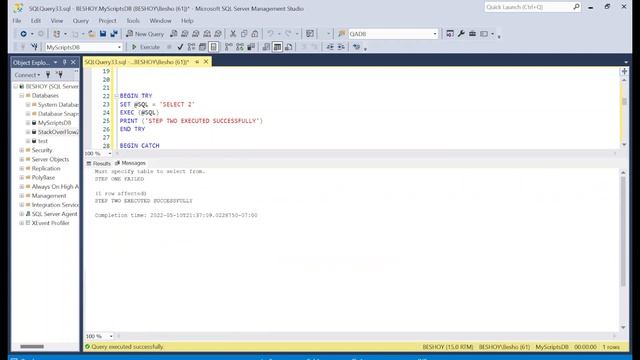This screenshot has height=360, width=640.
Task: Toggle Include Live Query Statistics
Action: tap(240, 47)
